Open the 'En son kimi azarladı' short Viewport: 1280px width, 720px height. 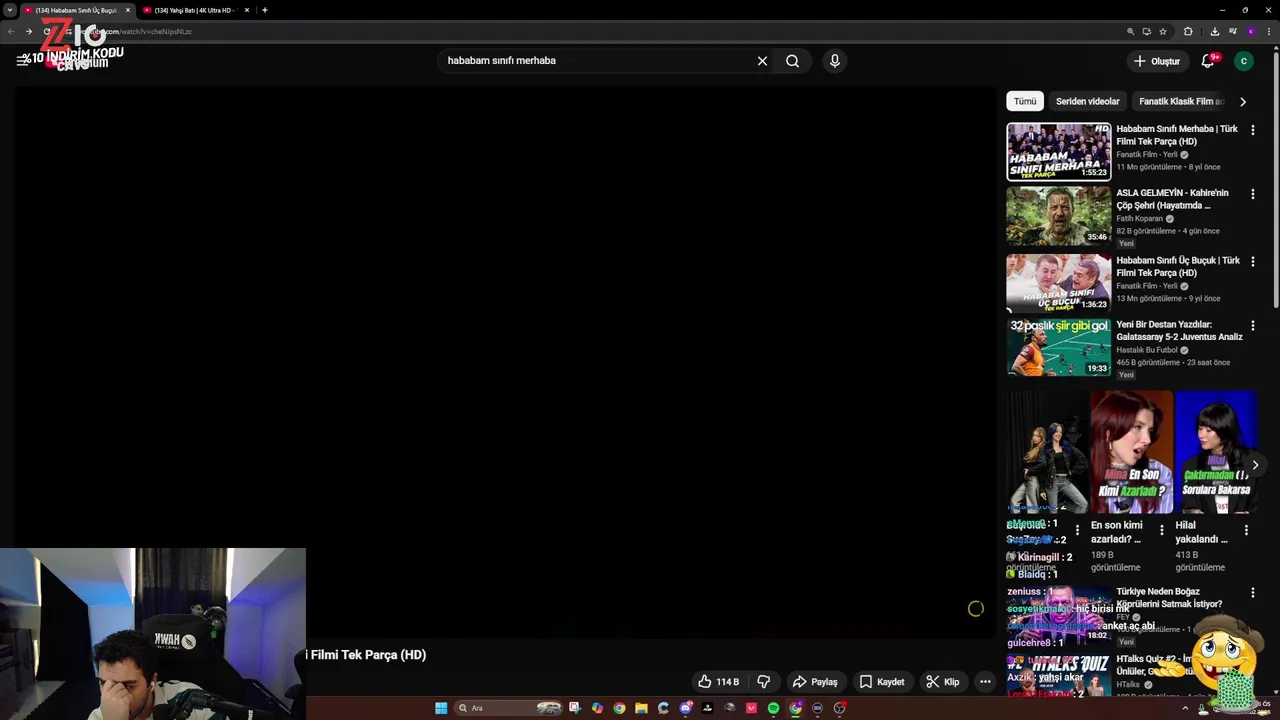point(1131,452)
